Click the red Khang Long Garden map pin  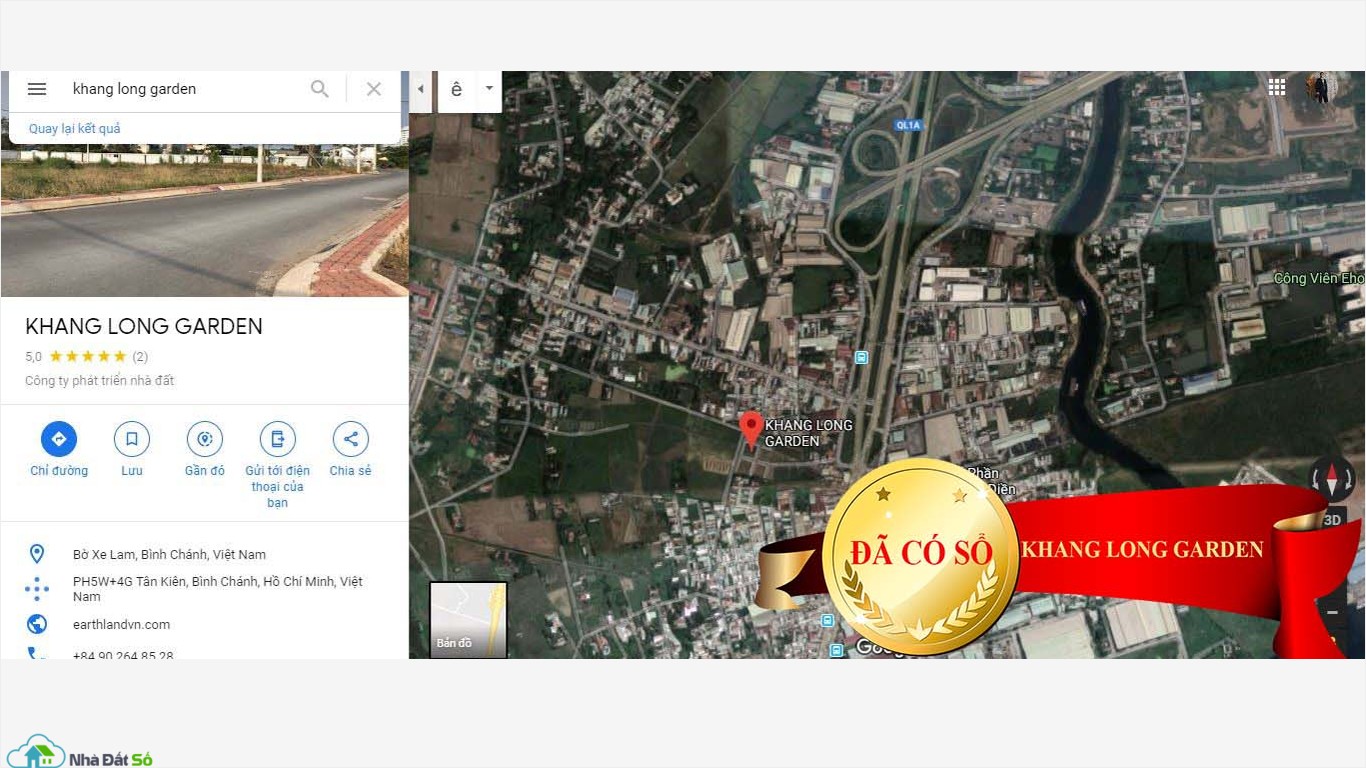coord(750,429)
